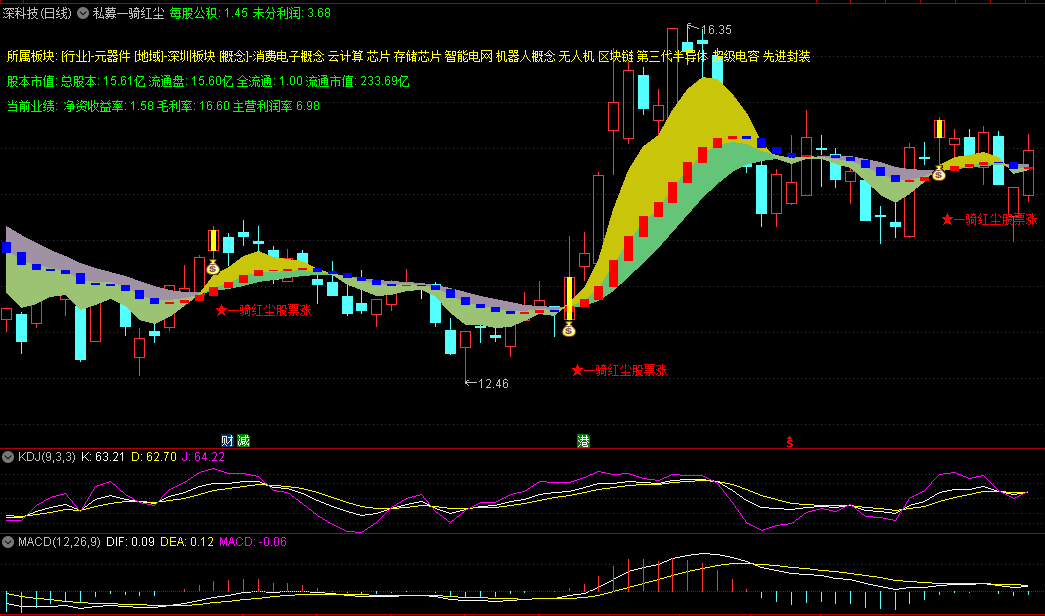The width and height of the screenshot is (1045, 616).
Task: Click the D: 62.70 readout
Action: (x=154, y=457)
